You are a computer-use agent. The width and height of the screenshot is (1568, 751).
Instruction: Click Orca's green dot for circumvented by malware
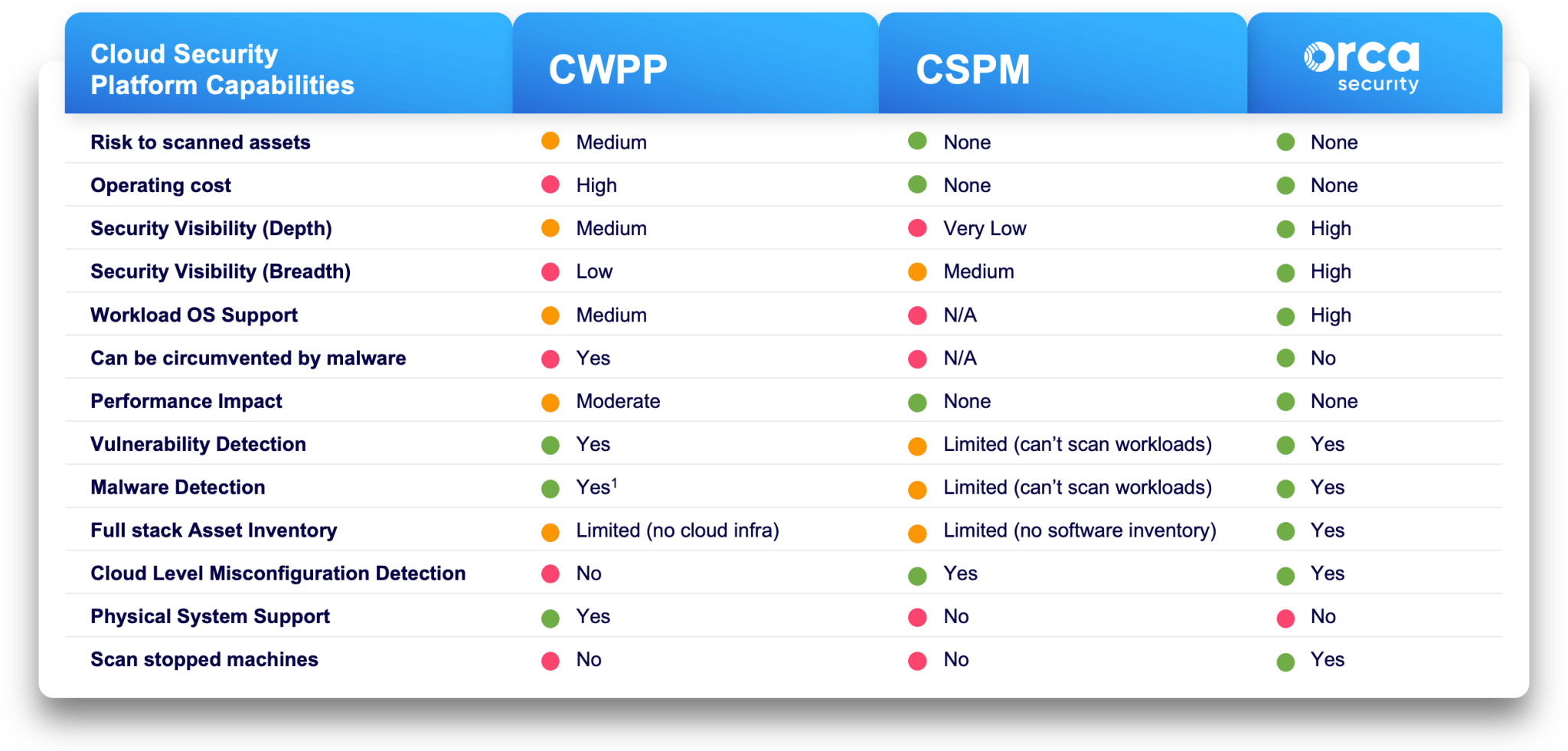tap(1285, 358)
